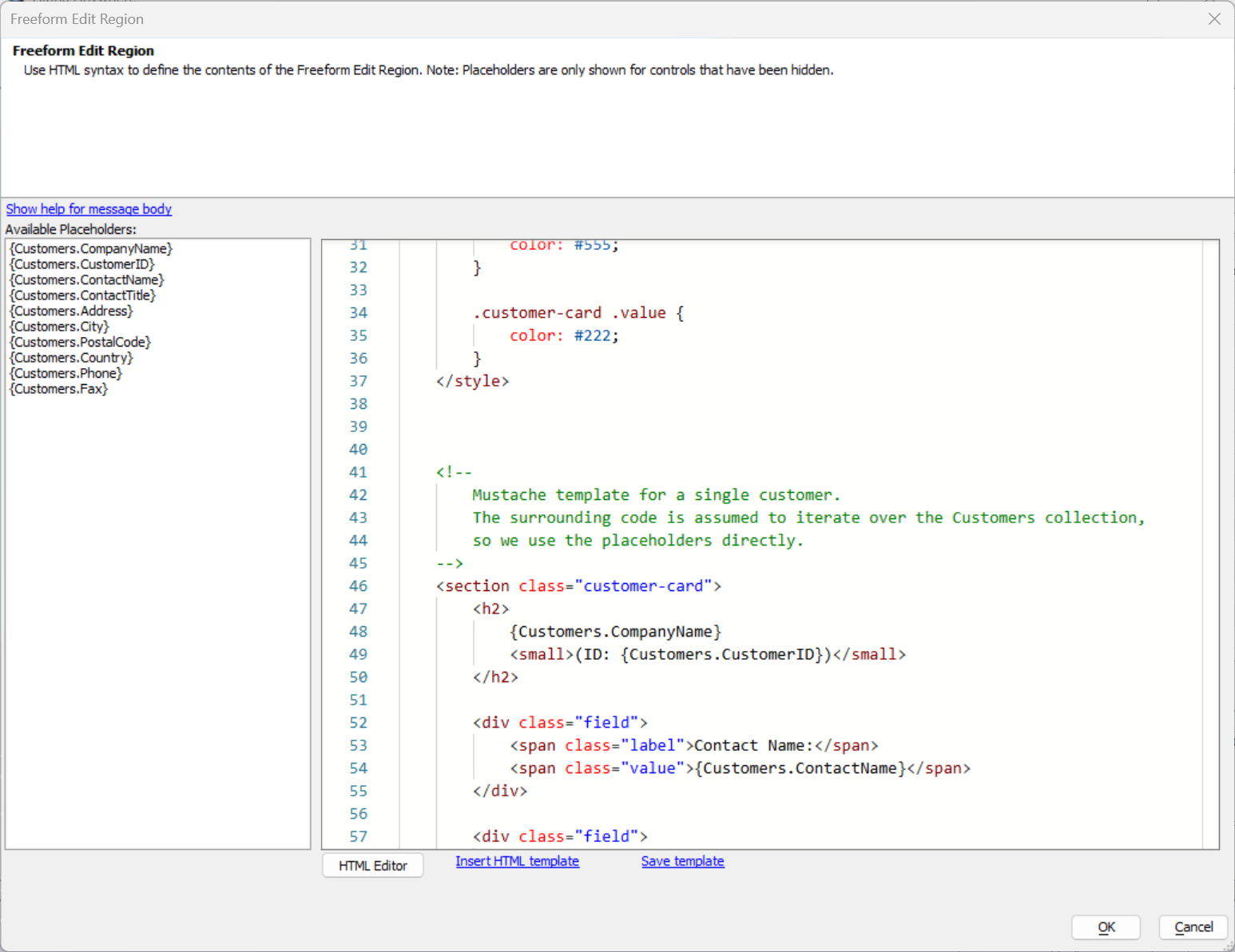Click the opening <h2> tag on line 47

[490, 609]
